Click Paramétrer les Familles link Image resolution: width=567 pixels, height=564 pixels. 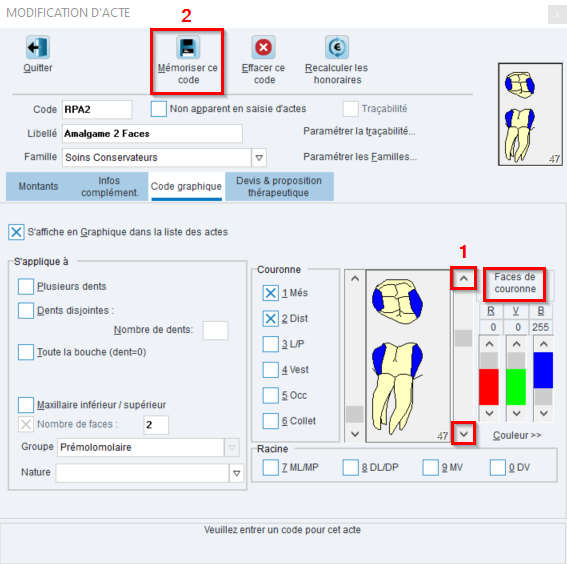click(x=360, y=157)
